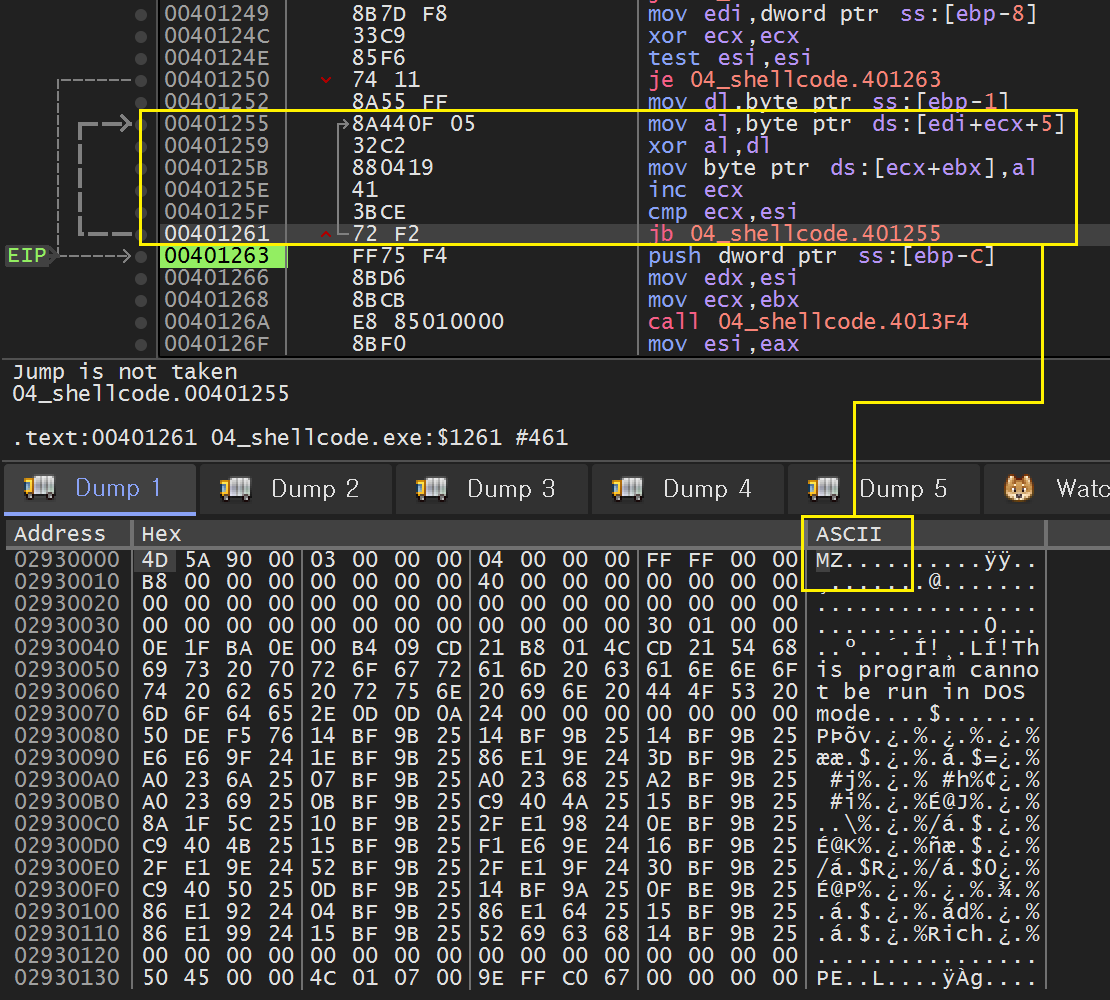1110x1000 pixels.
Task: Click the 'mov esi,eax' instruction
Action: (723, 344)
